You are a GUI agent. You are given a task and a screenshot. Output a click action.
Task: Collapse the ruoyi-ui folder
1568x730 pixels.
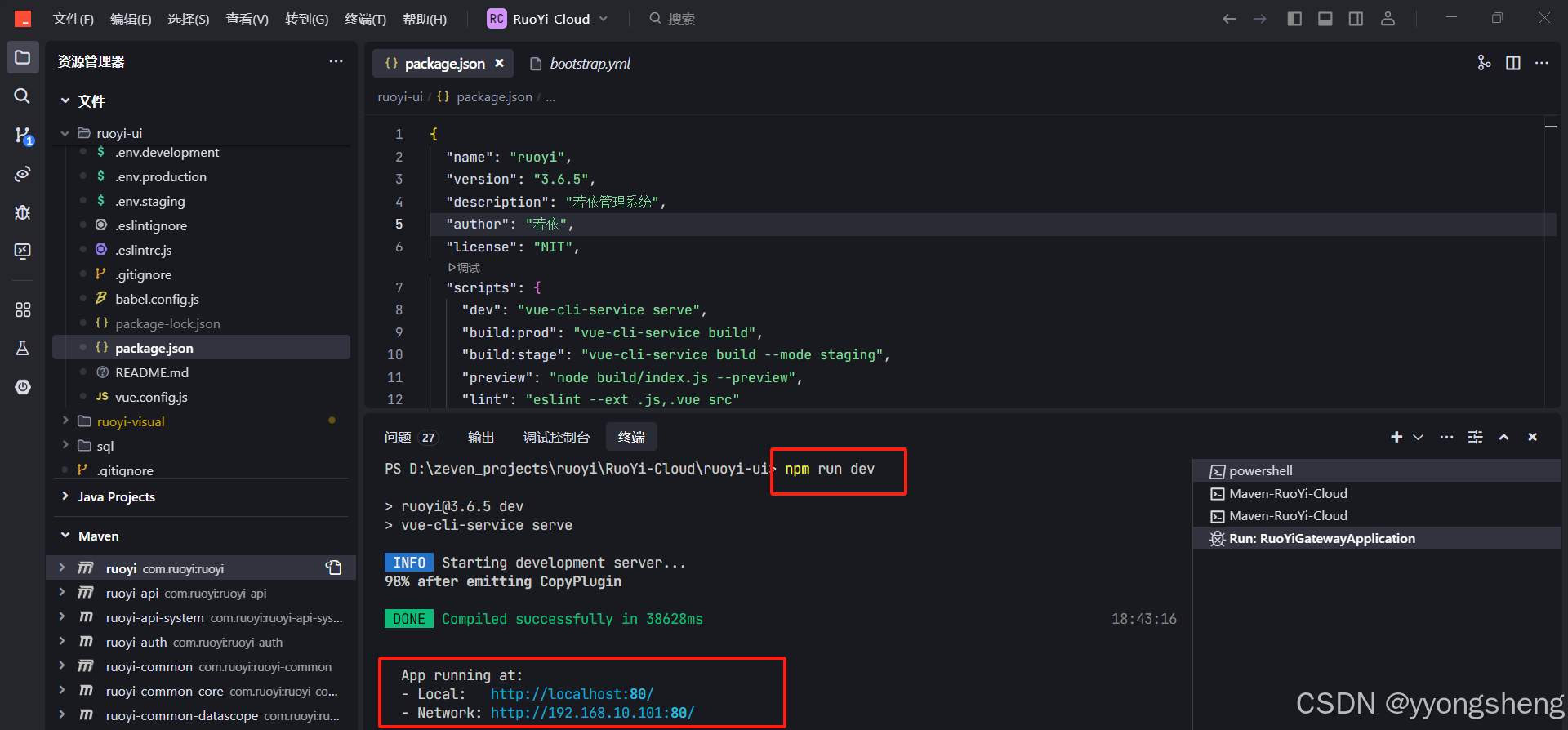(x=65, y=133)
